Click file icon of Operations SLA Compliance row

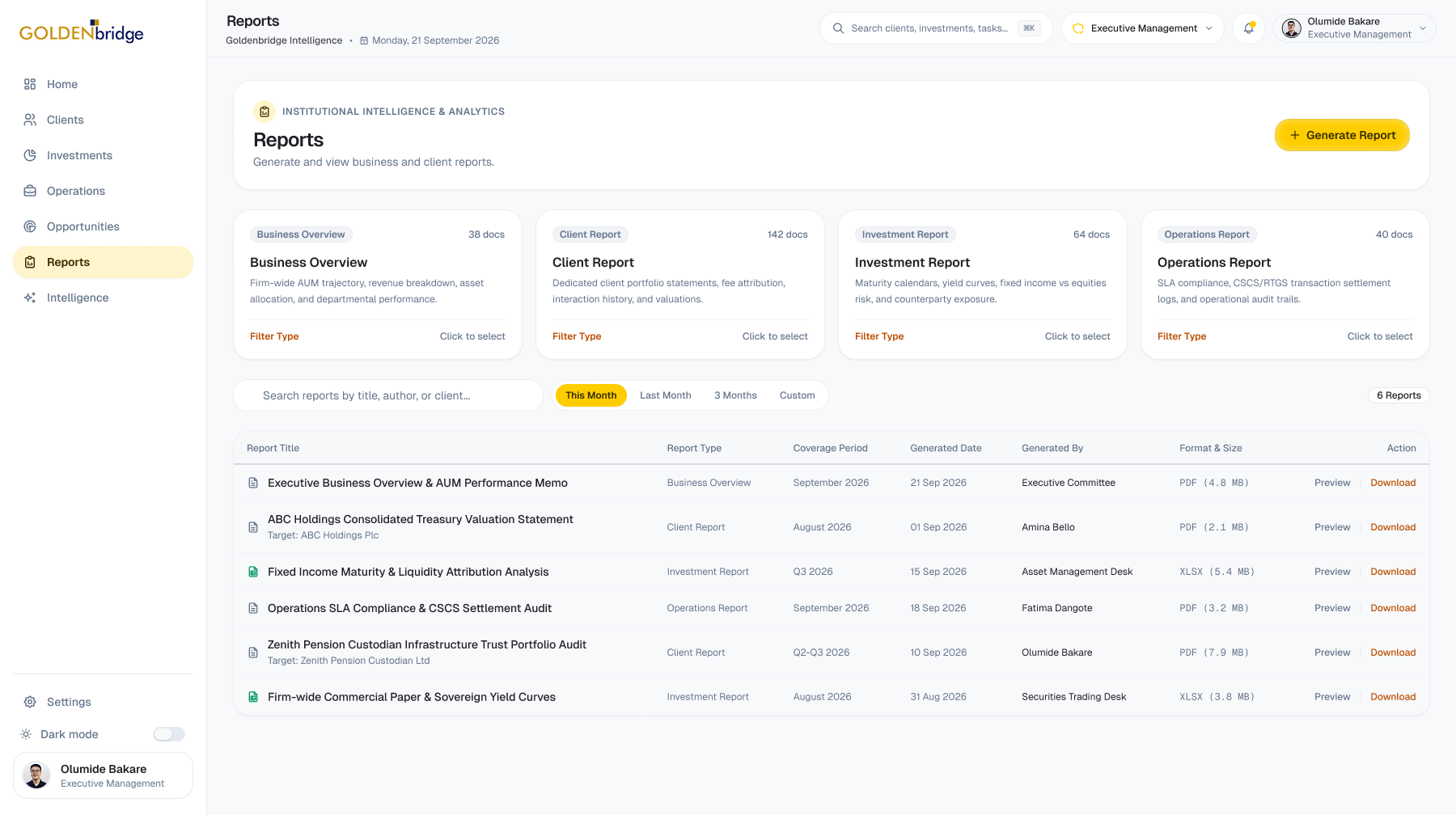click(x=253, y=608)
